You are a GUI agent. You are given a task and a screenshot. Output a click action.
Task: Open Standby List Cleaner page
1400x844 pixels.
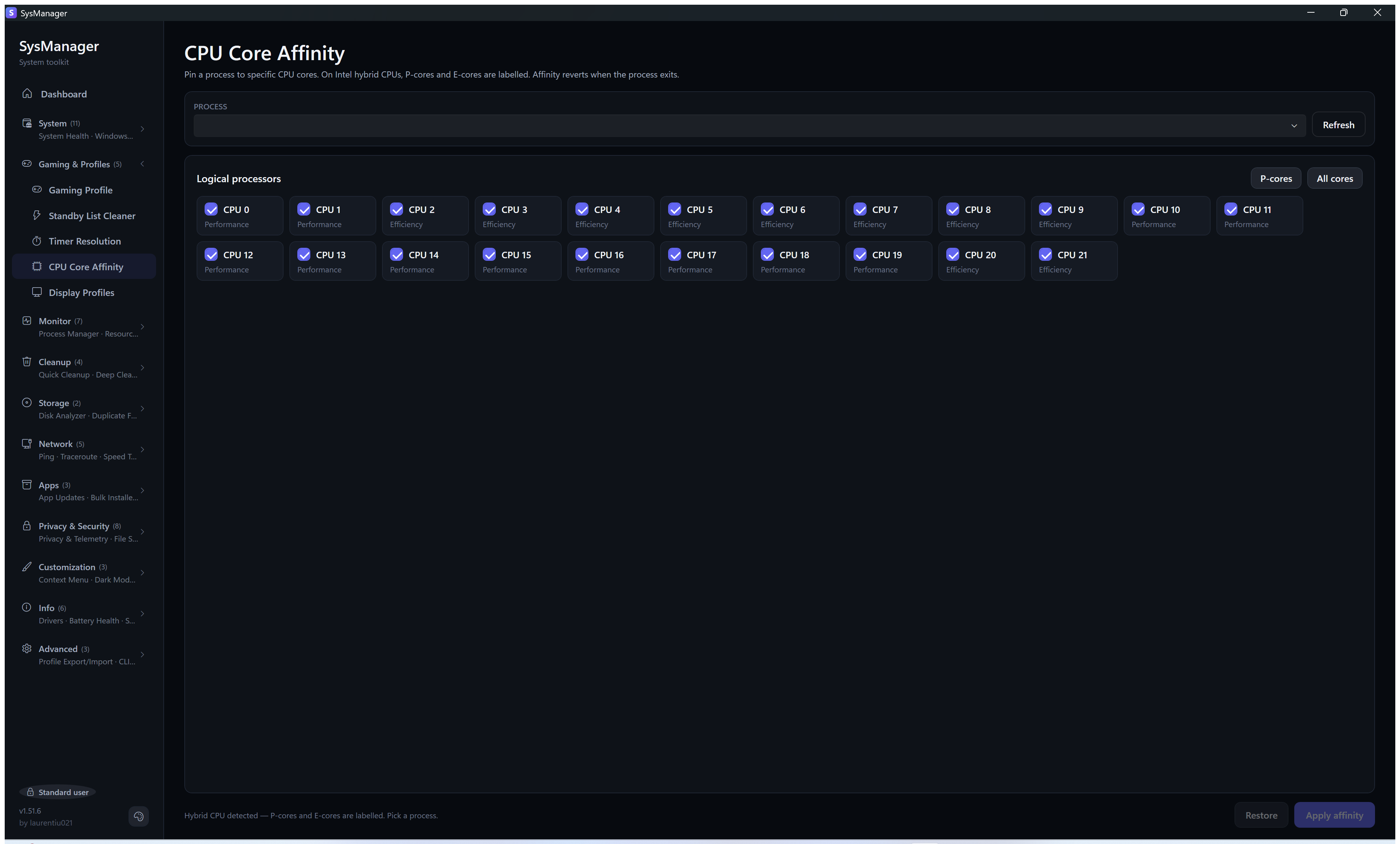point(84,216)
